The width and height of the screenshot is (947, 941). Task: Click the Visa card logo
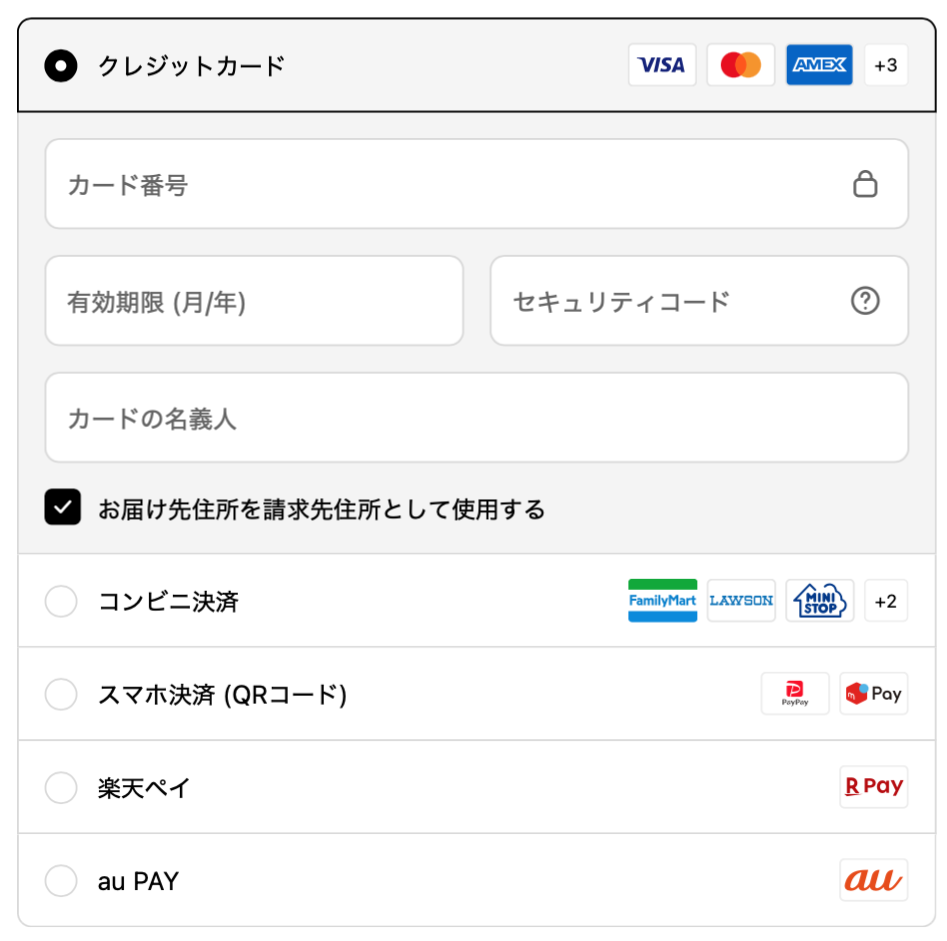(x=661, y=66)
